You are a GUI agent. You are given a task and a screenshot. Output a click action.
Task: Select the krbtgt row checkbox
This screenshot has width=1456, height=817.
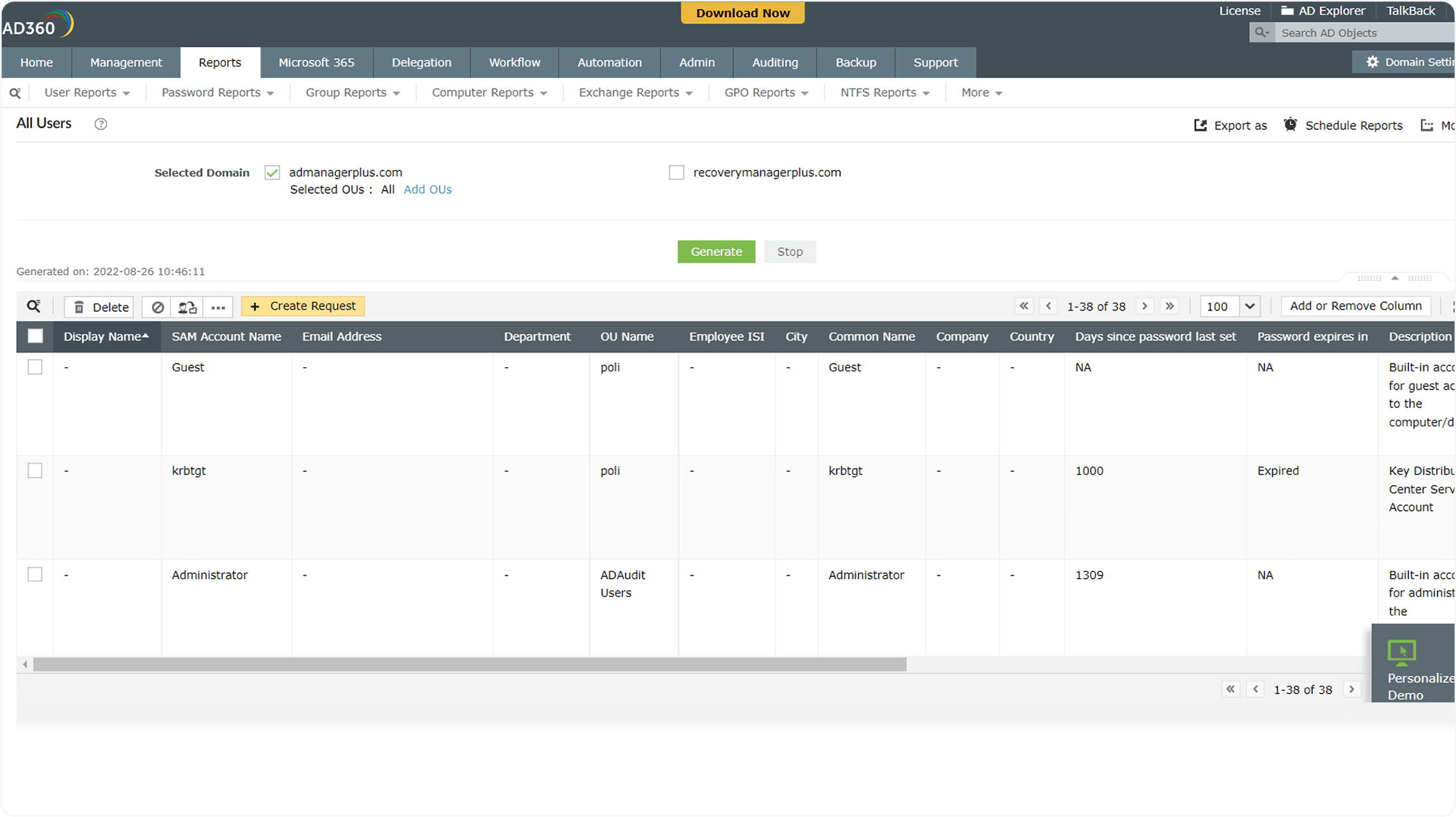point(35,471)
